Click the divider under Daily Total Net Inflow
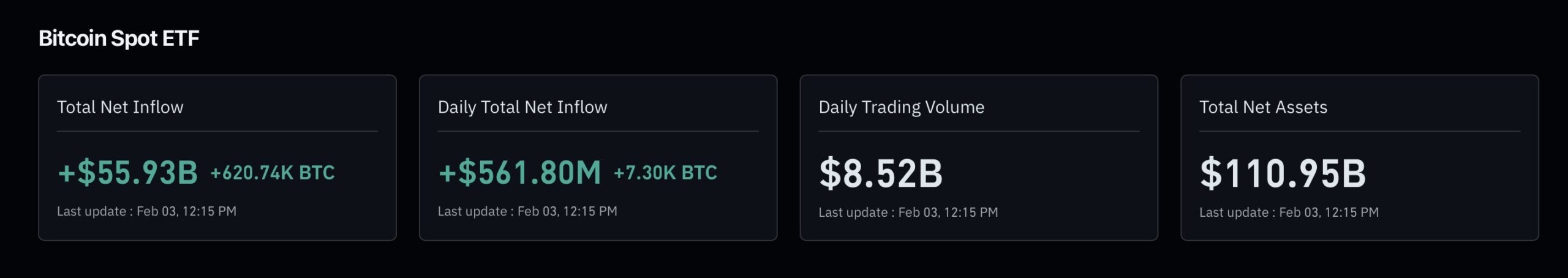This screenshot has height=278, width=1568. (598, 131)
